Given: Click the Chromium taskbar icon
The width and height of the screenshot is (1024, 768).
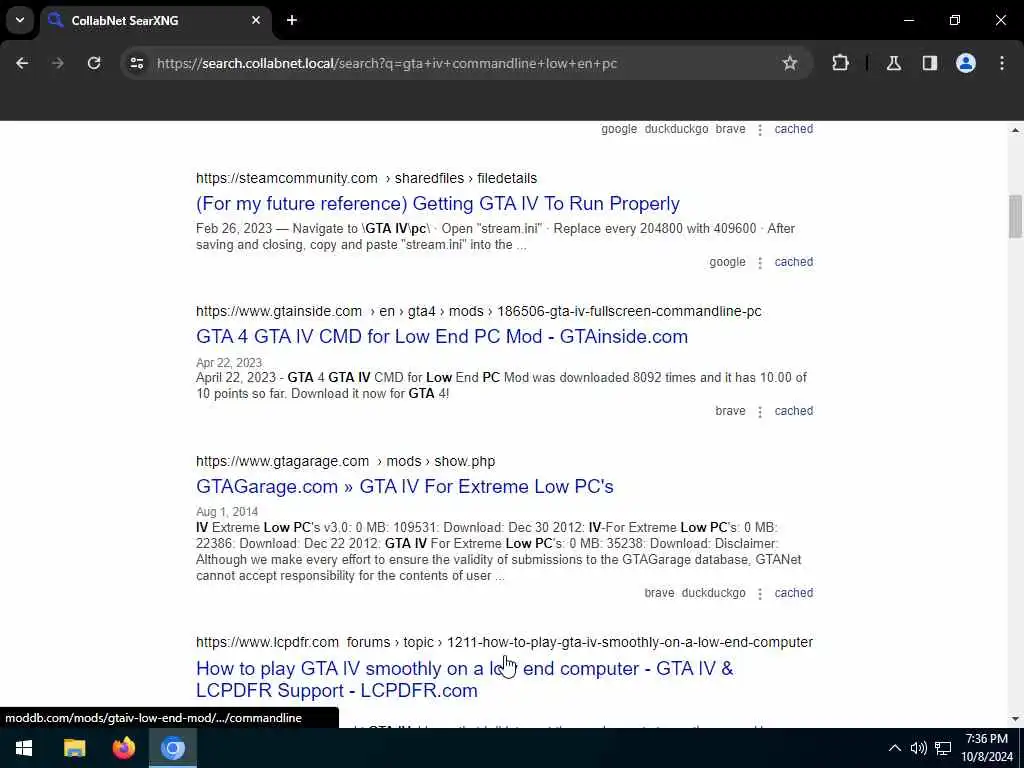Looking at the screenshot, I should [173, 748].
